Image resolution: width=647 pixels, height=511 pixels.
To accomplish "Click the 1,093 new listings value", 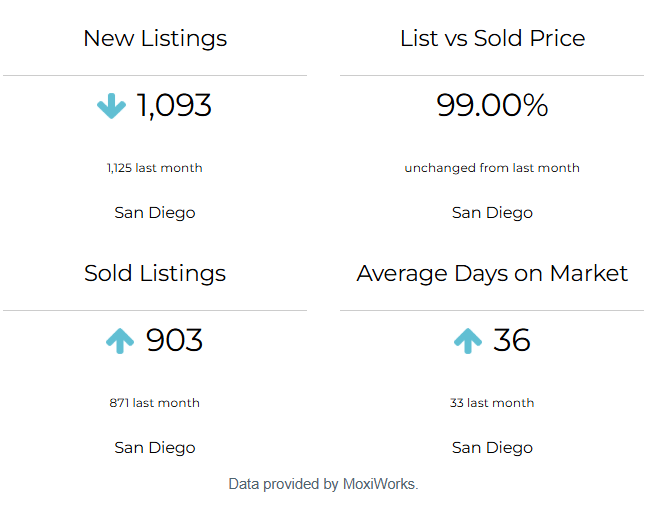I will point(174,106).
